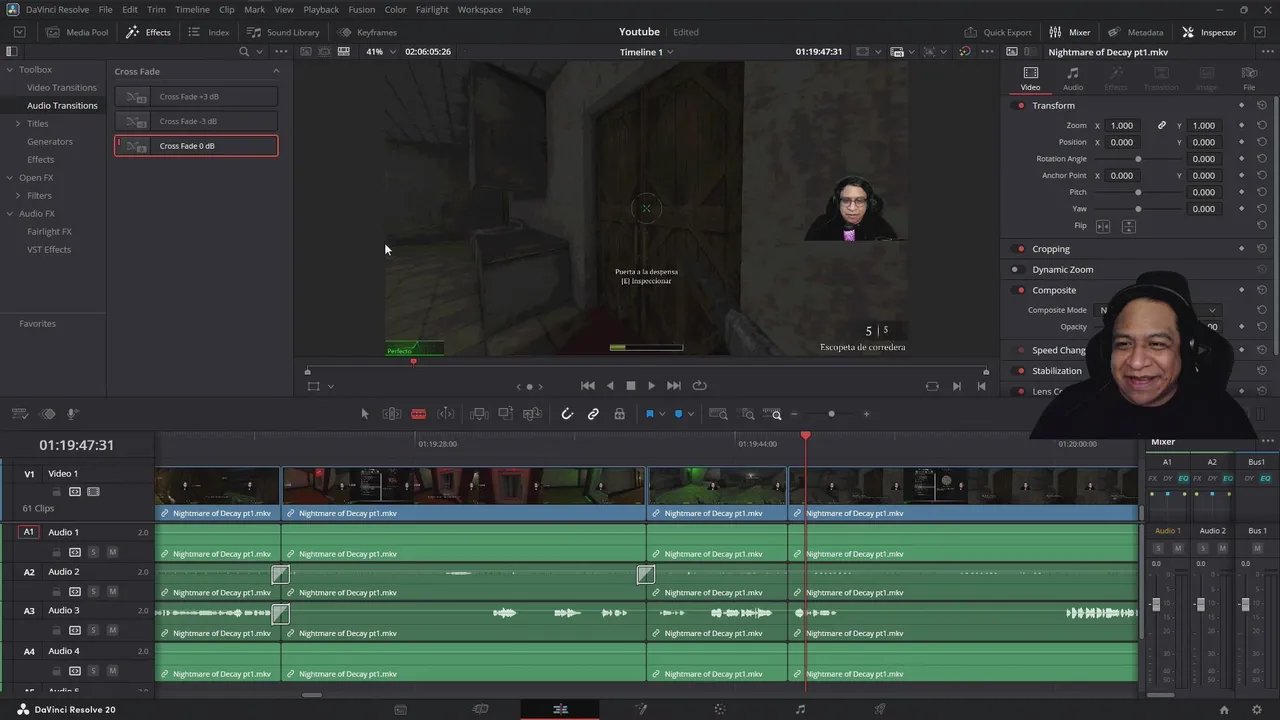Viewport: 1280px width, 720px height.
Task: Play the timeline forward
Action: pos(651,386)
